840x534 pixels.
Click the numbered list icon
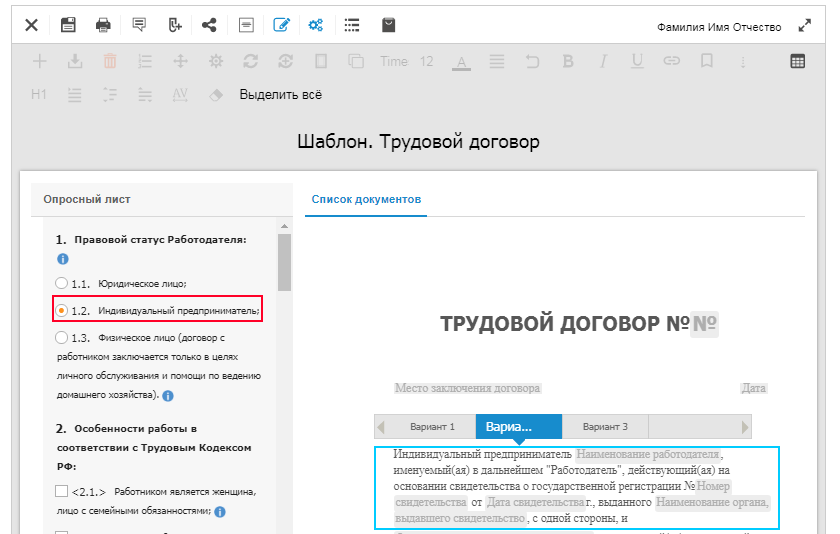145,61
